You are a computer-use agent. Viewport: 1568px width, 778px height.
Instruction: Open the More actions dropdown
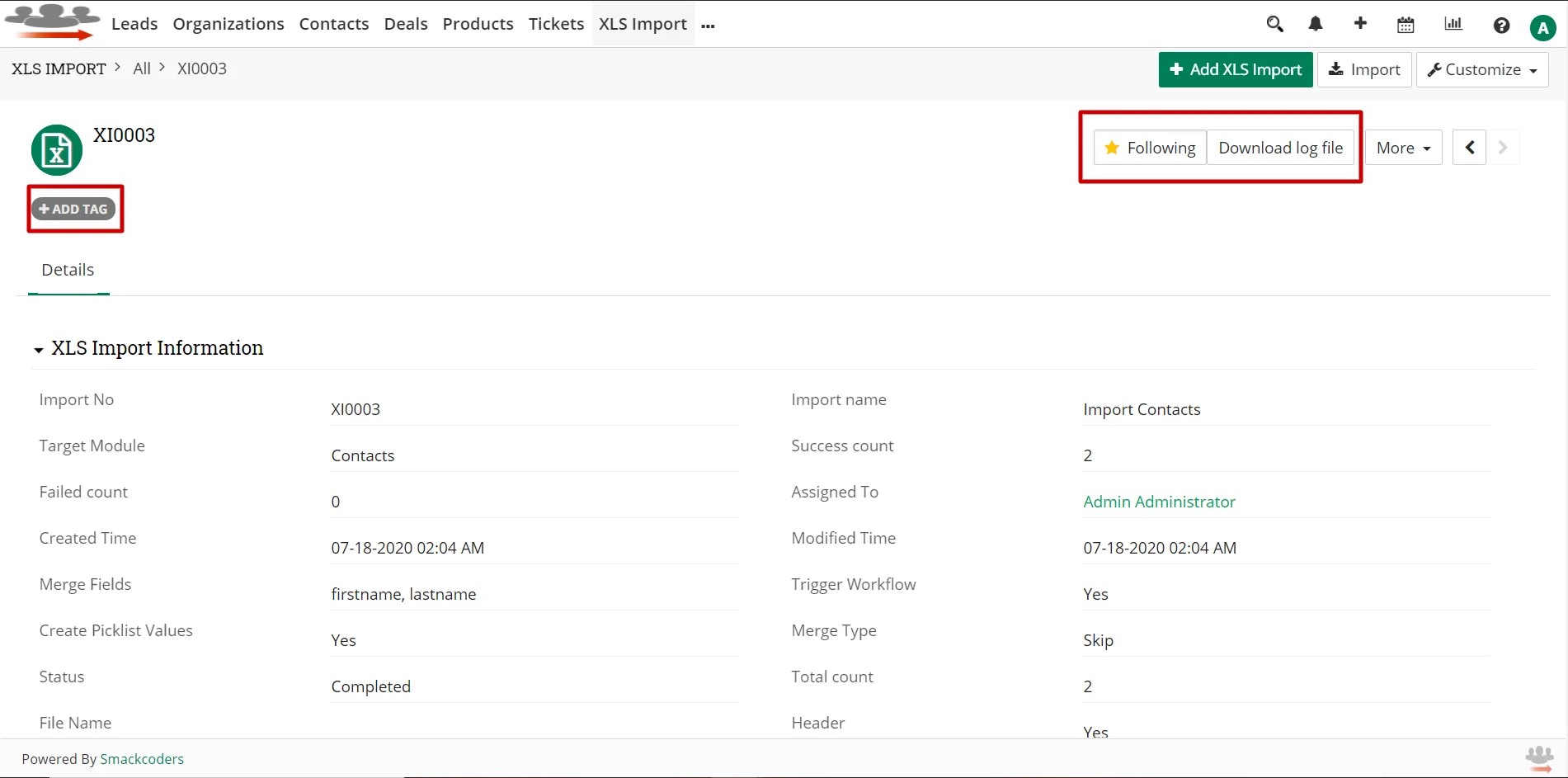pos(1403,147)
